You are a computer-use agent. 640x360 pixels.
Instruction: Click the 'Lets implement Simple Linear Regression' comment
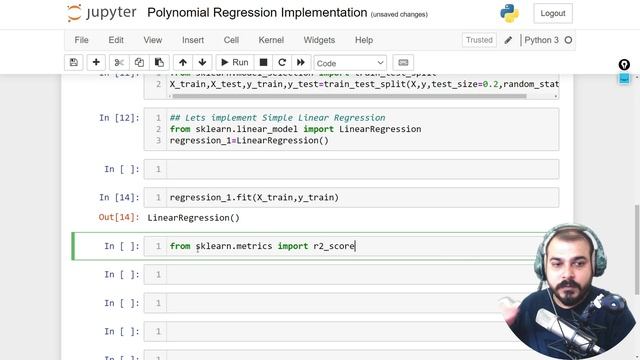click(278, 118)
